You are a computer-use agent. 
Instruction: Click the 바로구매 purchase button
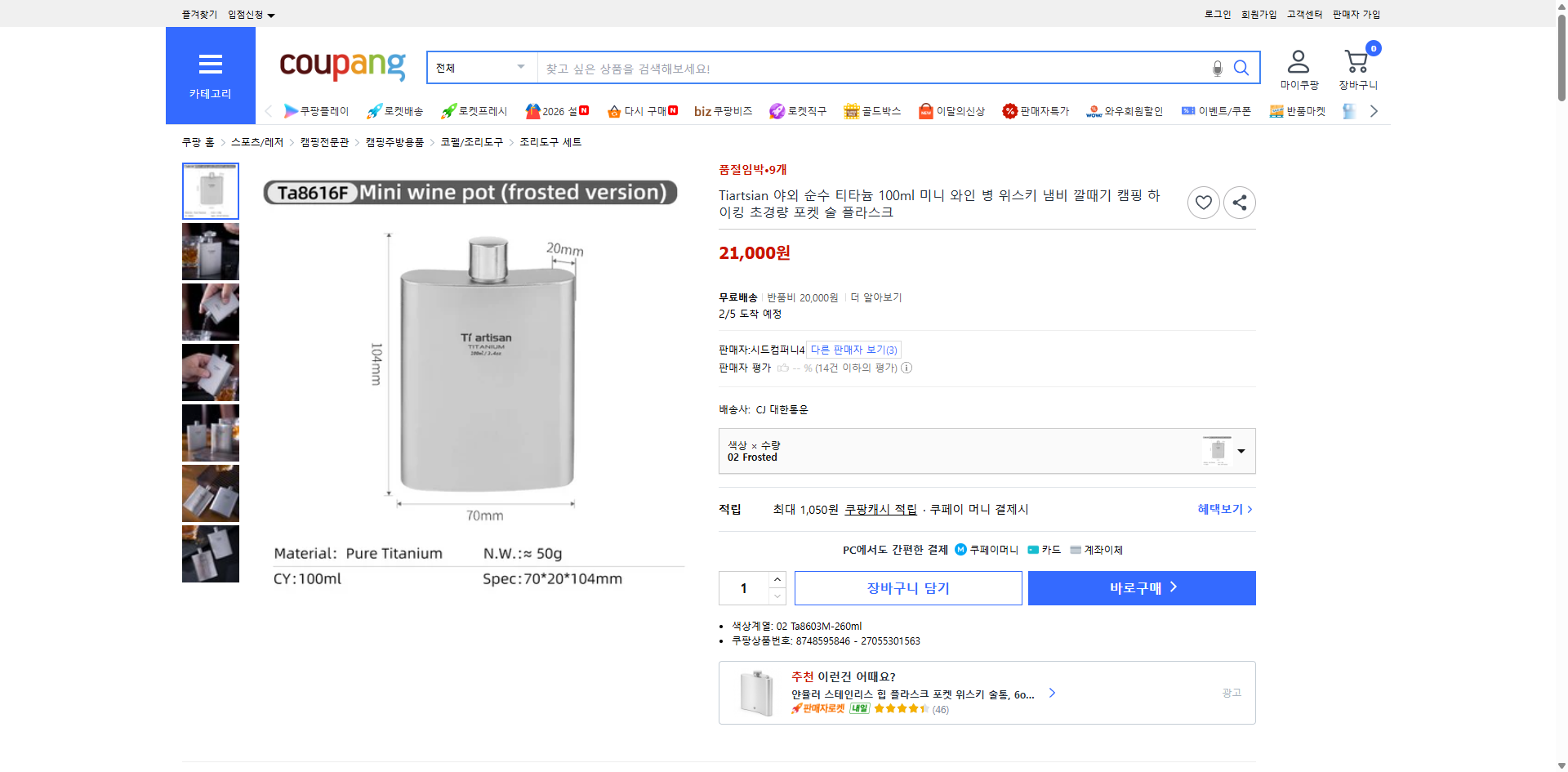[x=1141, y=587]
